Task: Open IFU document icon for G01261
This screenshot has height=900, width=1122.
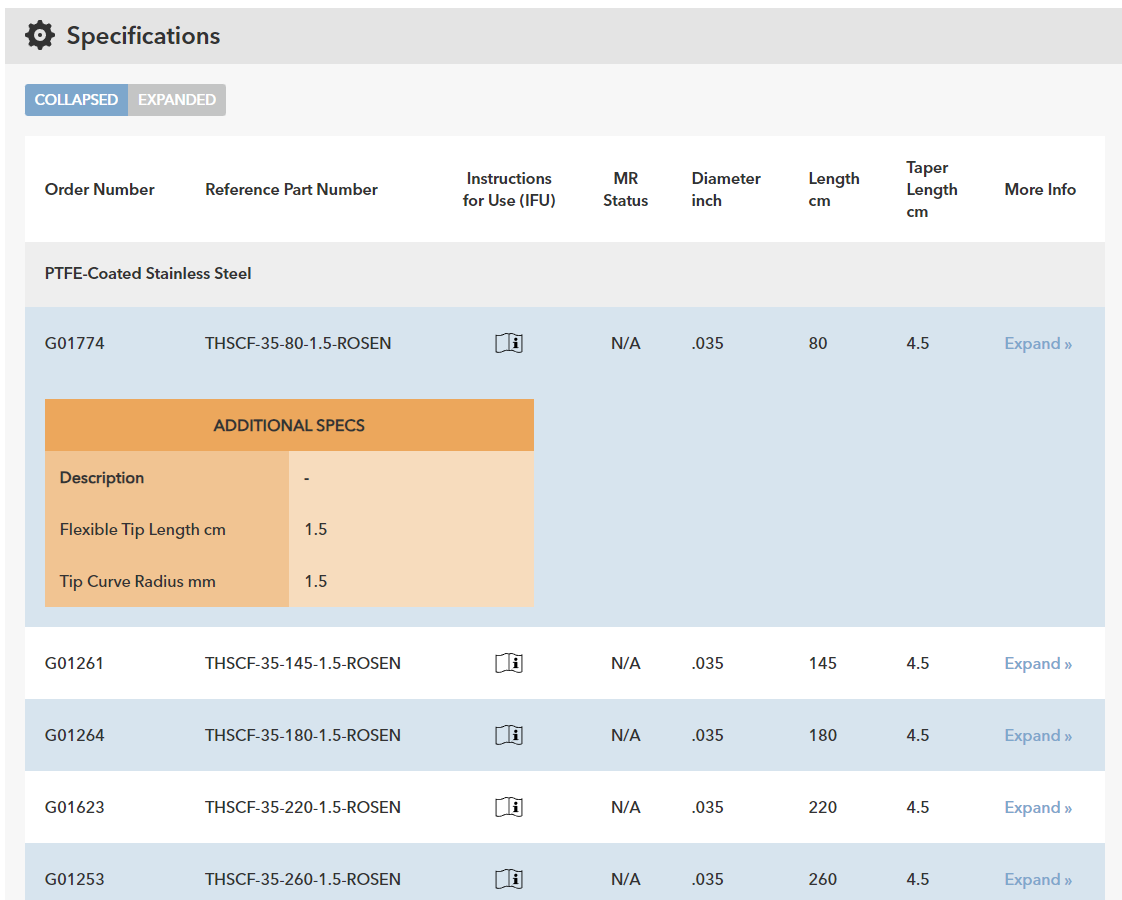Action: coord(509,664)
